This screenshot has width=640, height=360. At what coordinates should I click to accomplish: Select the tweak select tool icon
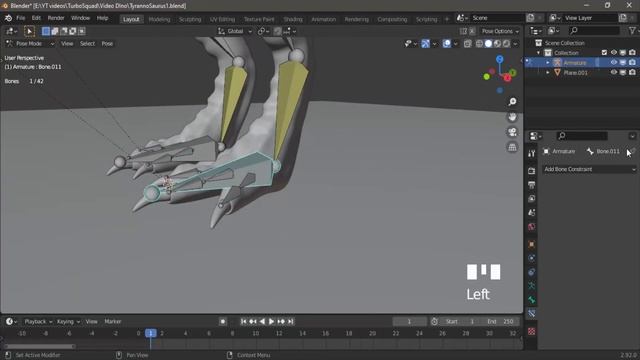pyautogui.click(x=29, y=31)
